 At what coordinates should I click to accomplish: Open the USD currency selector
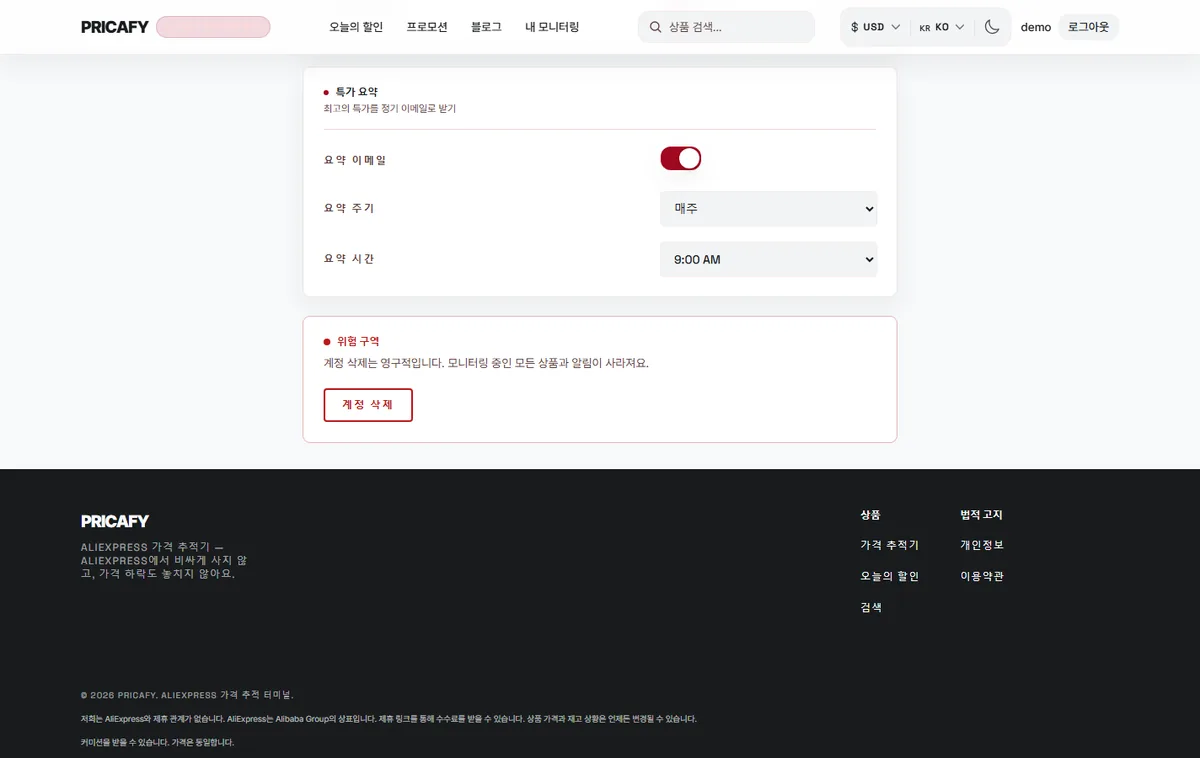point(875,27)
